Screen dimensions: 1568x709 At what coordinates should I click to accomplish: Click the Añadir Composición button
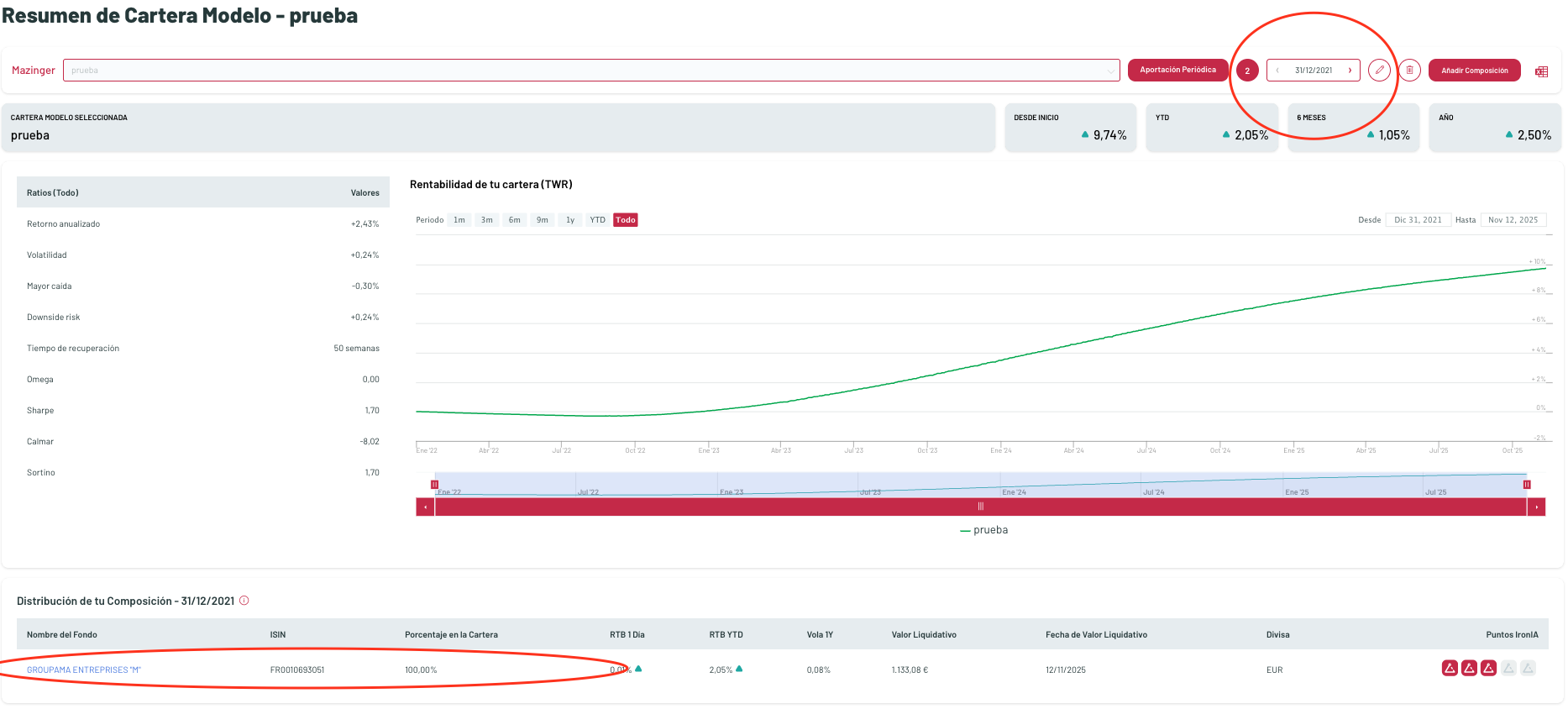point(1474,71)
